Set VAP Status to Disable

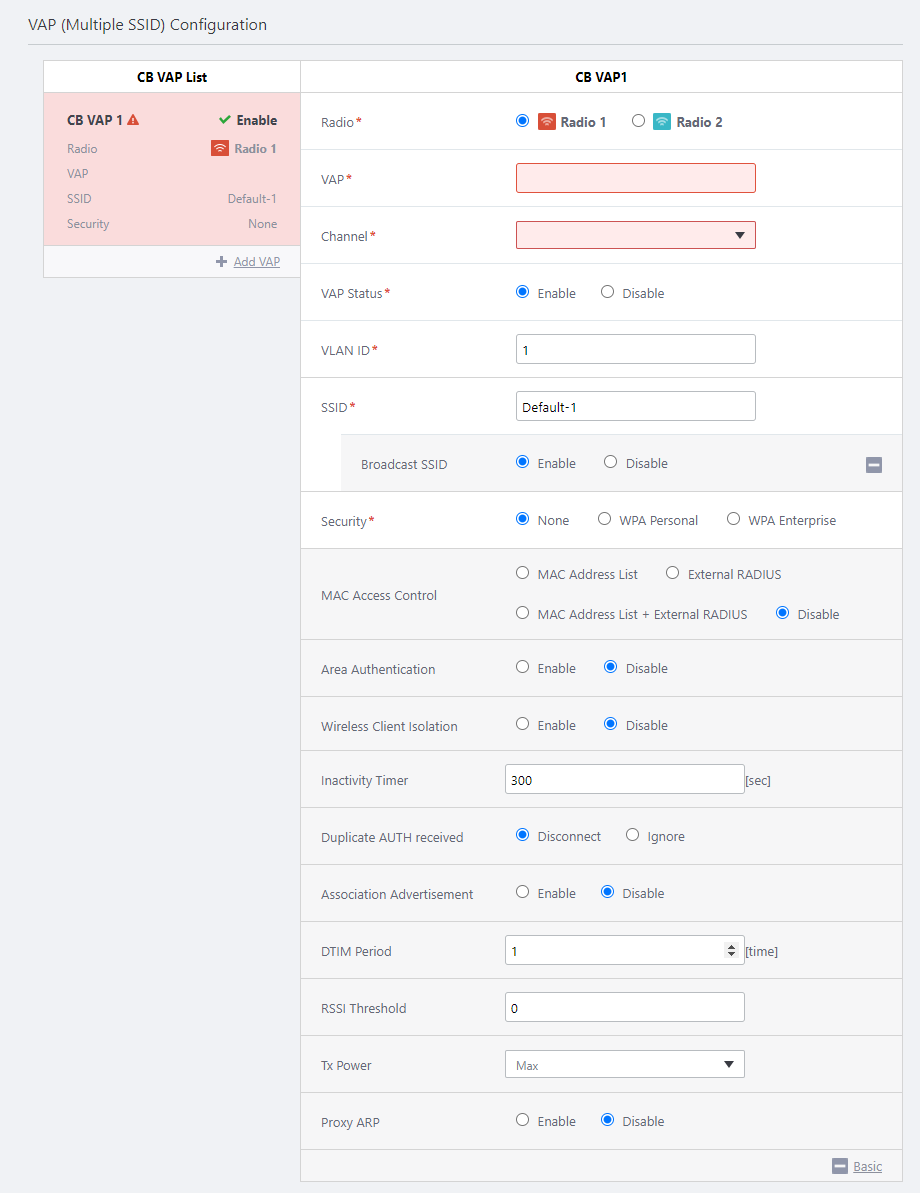(607, 292)
